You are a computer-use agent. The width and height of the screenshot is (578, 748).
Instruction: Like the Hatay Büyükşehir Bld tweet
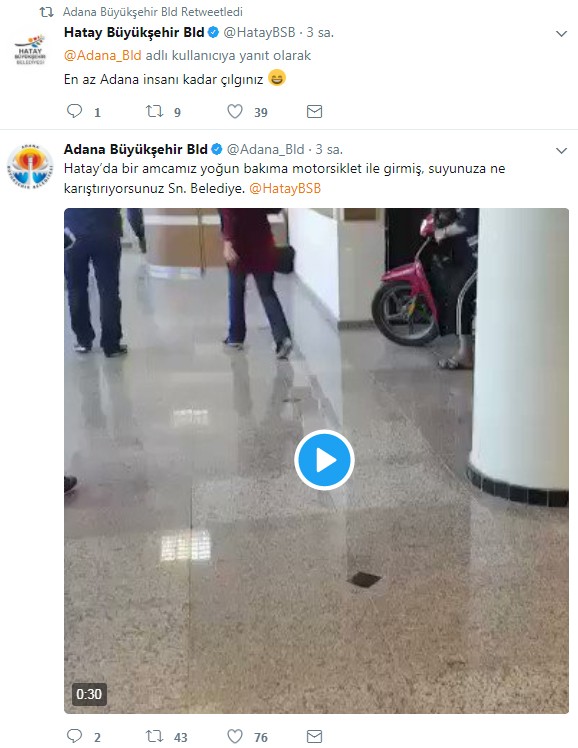pyautogui.click(x=235, y=111)
